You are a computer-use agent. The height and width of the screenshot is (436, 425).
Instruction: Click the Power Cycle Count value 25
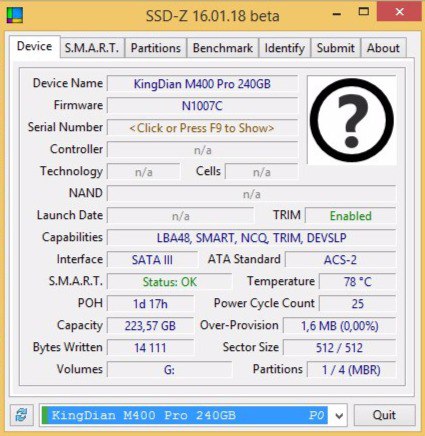pyautogui.click(x=358, y=304)
